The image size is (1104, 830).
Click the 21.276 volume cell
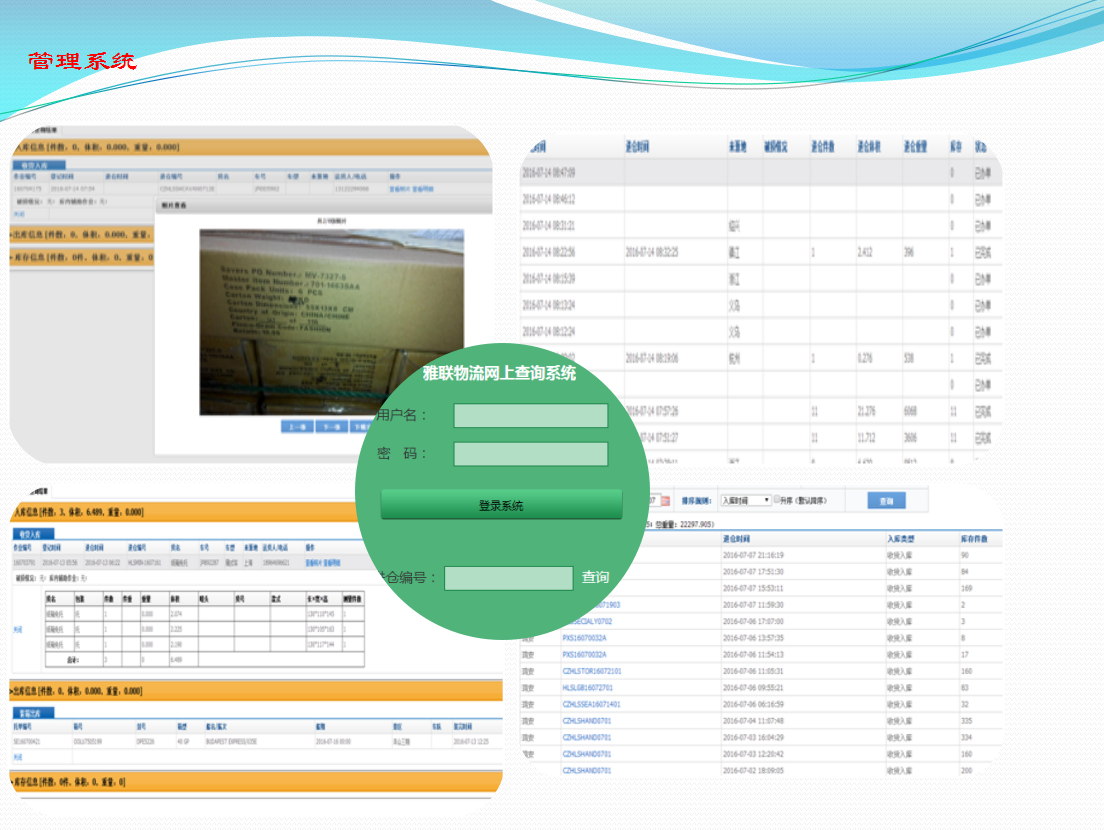coord(867,411)
